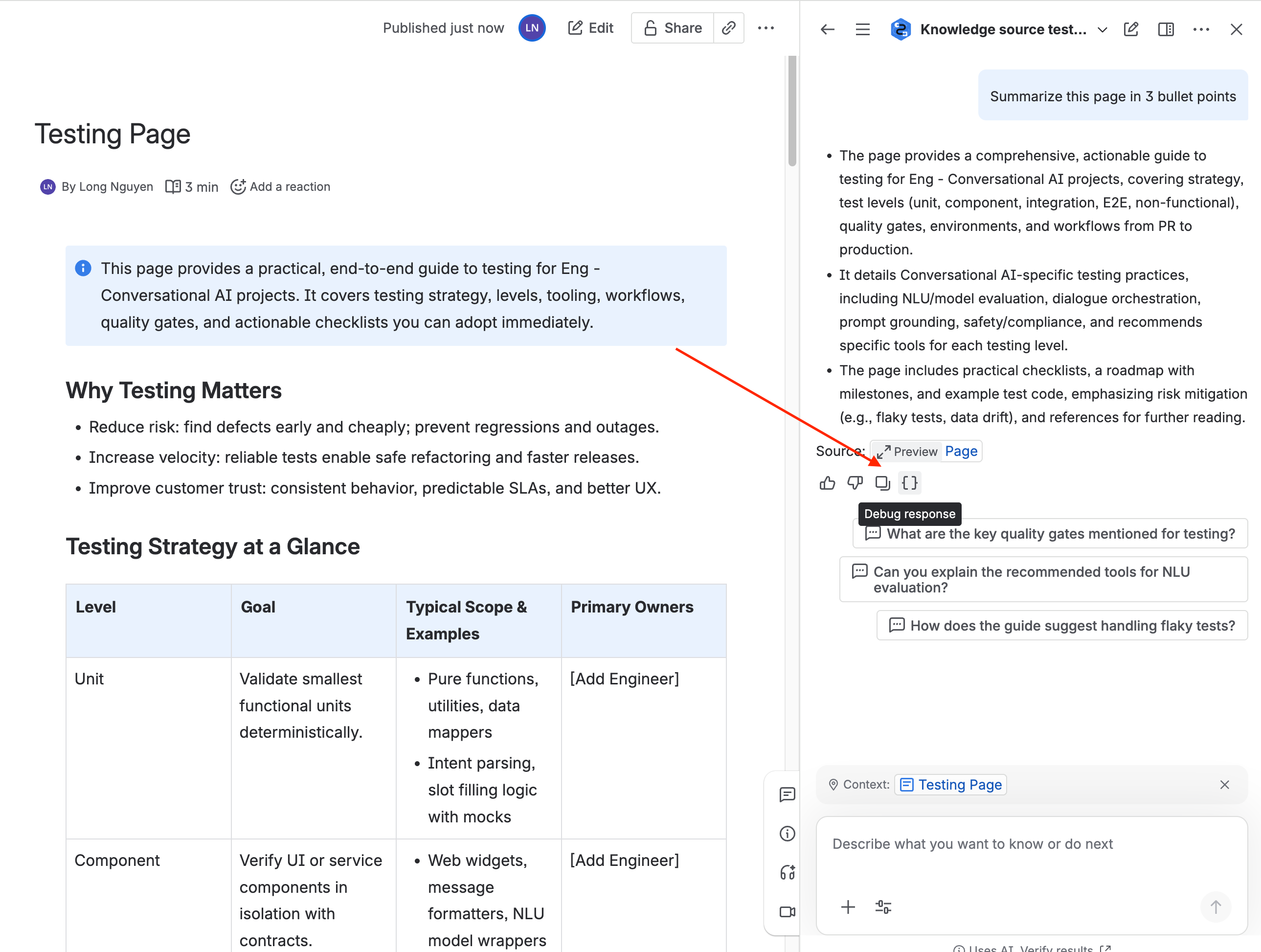Open conversation history via the hamburger icon
Viewport: 1261px width, 952px height.
(862, 29)
